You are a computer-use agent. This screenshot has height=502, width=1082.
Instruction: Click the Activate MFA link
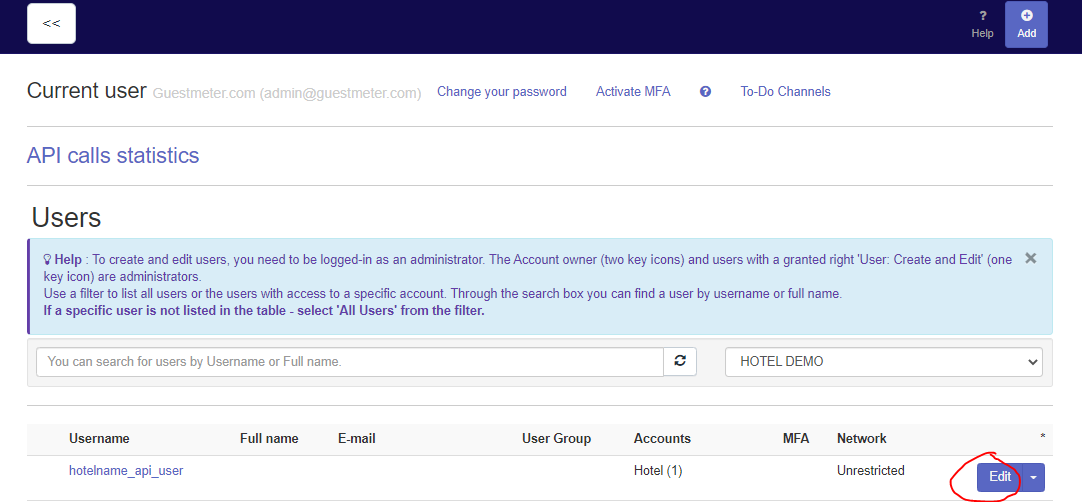point(633,92)
